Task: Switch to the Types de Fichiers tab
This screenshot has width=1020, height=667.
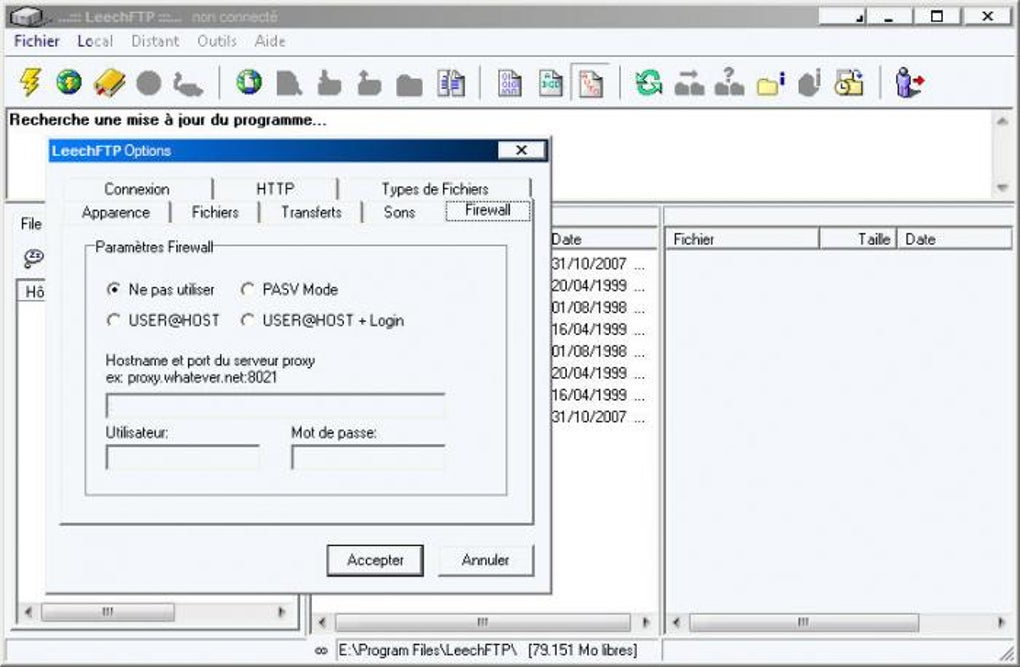Action: click(435, 189)
